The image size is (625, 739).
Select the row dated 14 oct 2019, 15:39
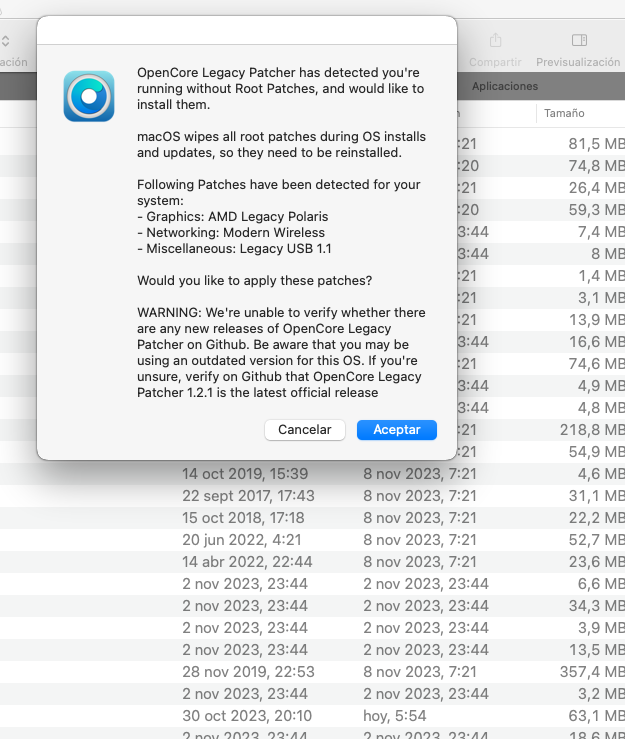(x=312, y=474)
